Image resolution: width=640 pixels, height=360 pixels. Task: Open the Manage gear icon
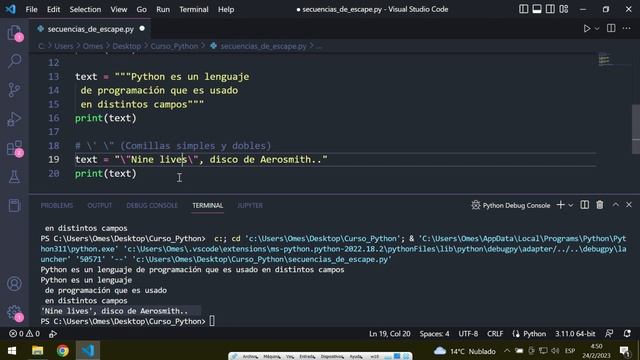[x=14, y=313]
